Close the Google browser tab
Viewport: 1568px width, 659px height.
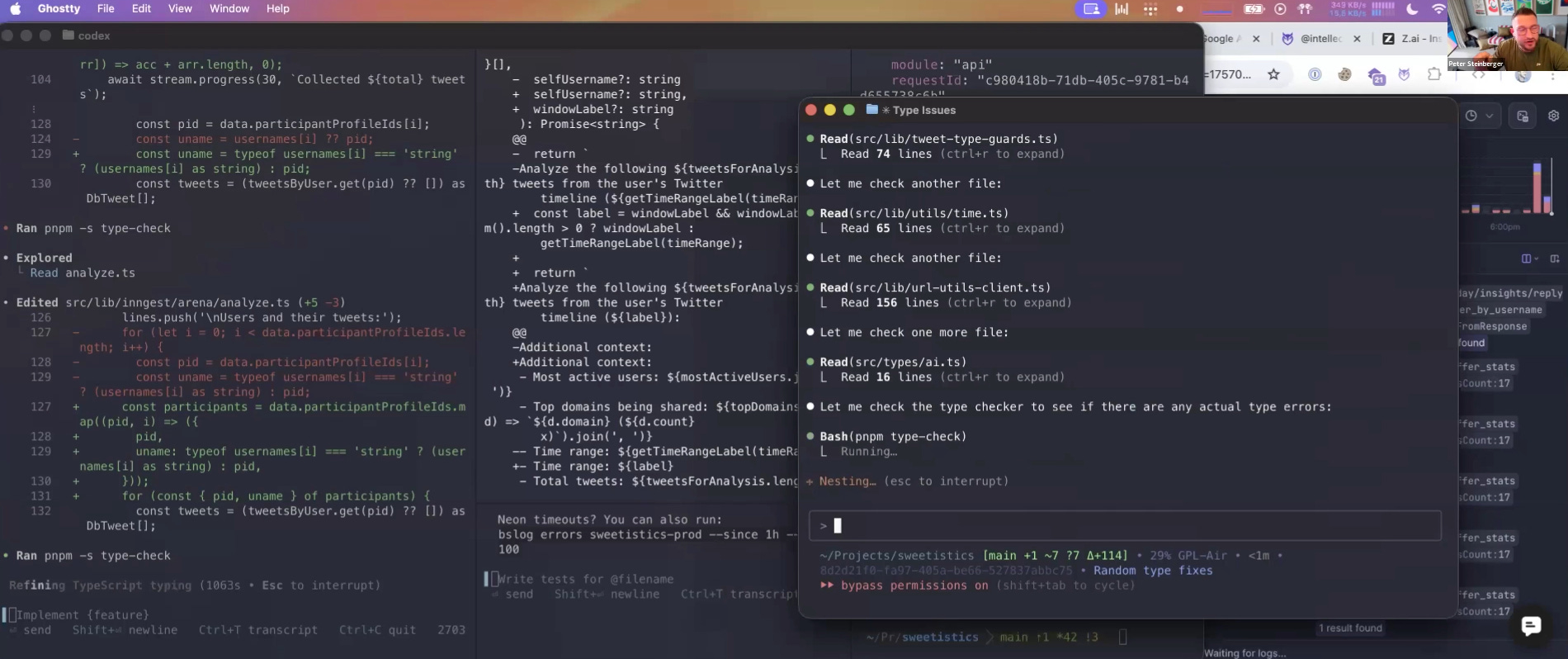(x=1256, y=39)
